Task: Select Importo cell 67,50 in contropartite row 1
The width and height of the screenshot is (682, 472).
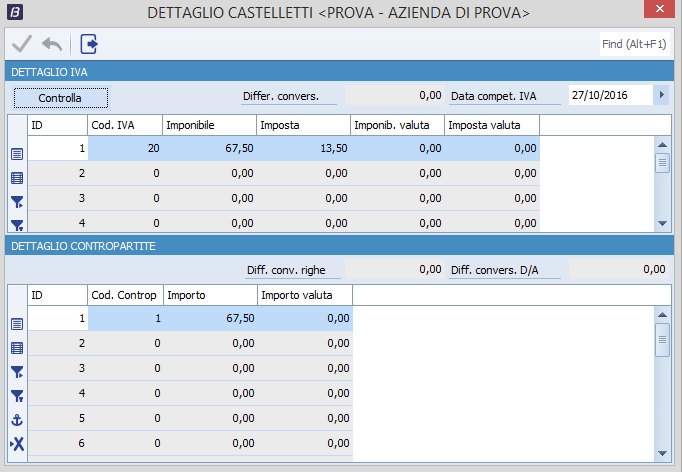Action: click(211, 318)
